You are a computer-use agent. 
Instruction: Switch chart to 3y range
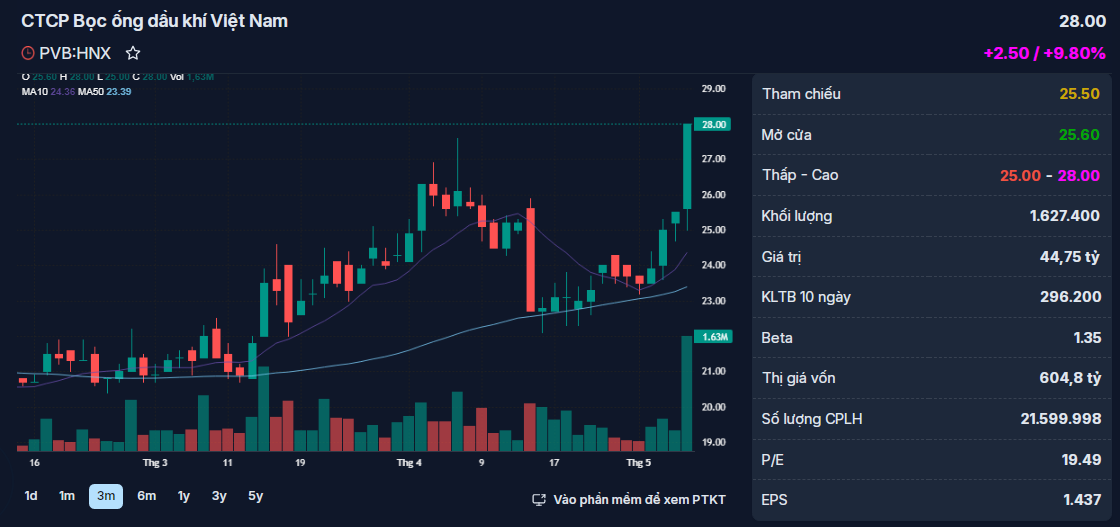click(219, 496)
